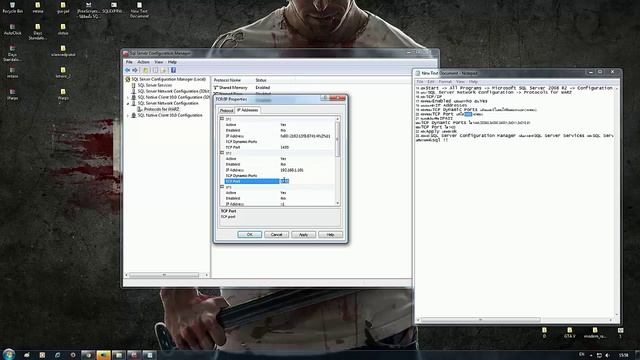This screenshot has width=640, height=360.
Task: Click the fe80 IPv6 address value under IP1
Action: click(x=305, y=136)
